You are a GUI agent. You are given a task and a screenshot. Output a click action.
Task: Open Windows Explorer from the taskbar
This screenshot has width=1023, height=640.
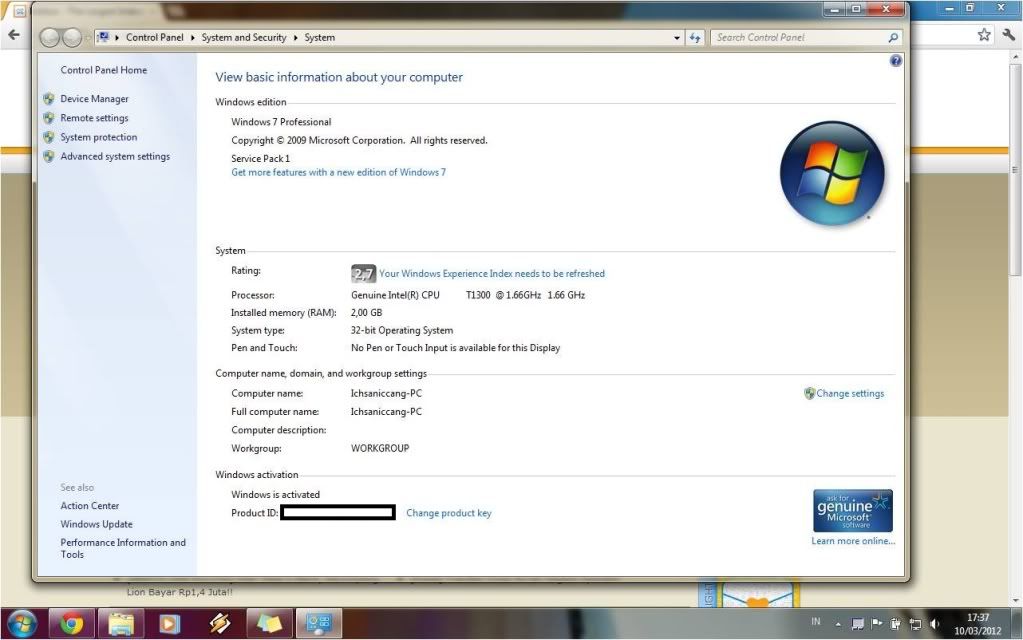click(121, 624)
